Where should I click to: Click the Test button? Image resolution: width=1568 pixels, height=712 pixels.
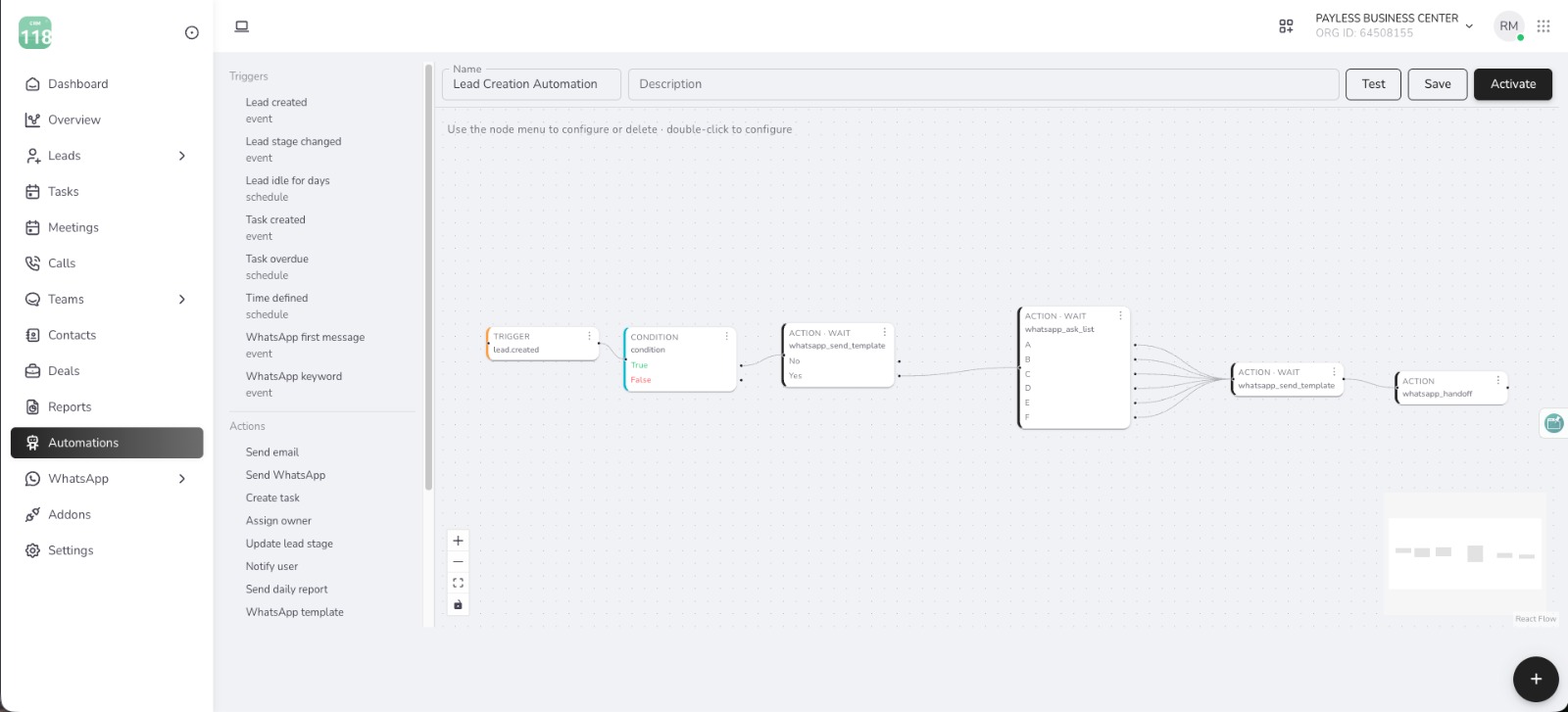[x=1373, y=84]
